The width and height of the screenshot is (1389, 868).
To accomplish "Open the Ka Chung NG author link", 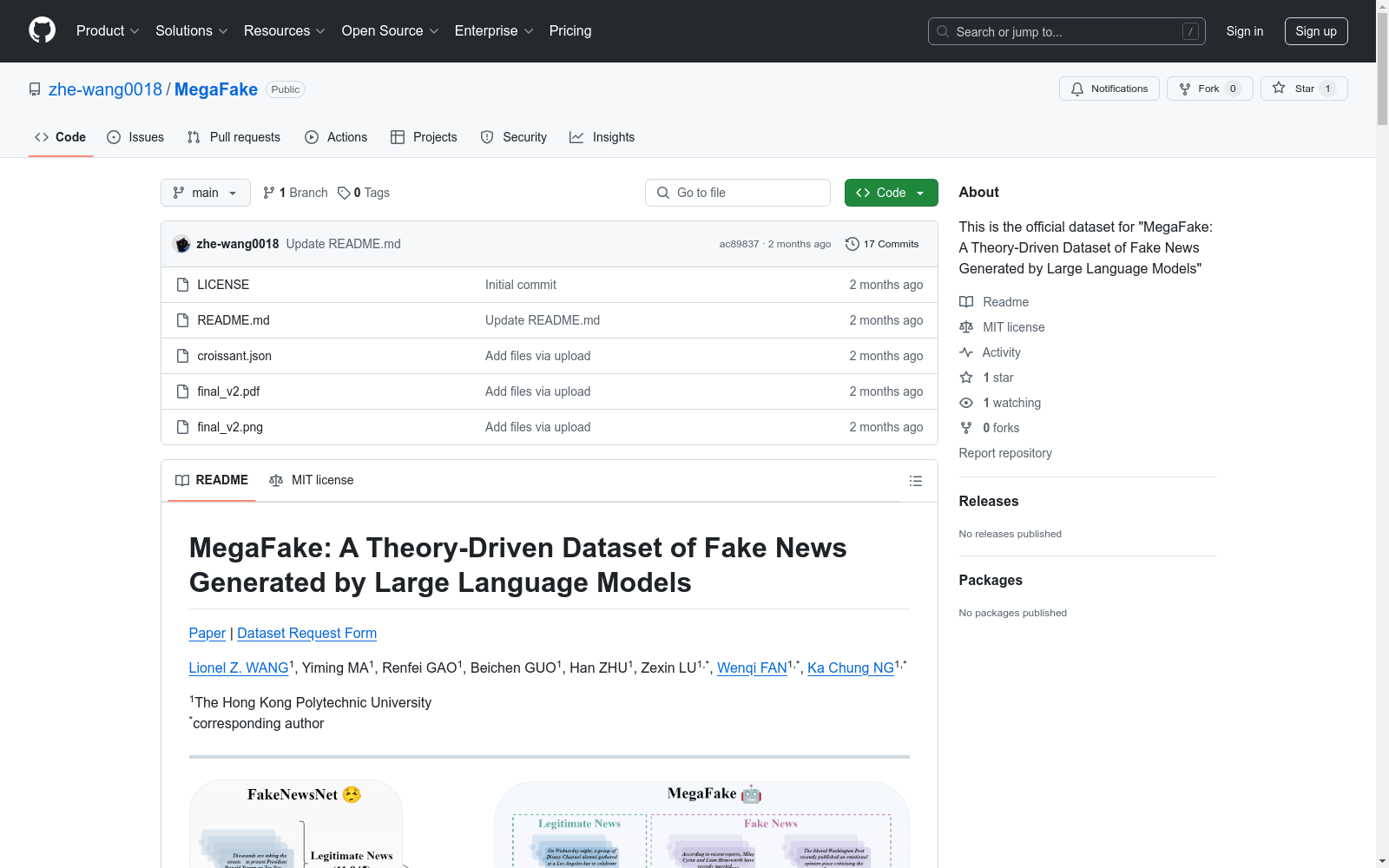I will pos(851,667).
